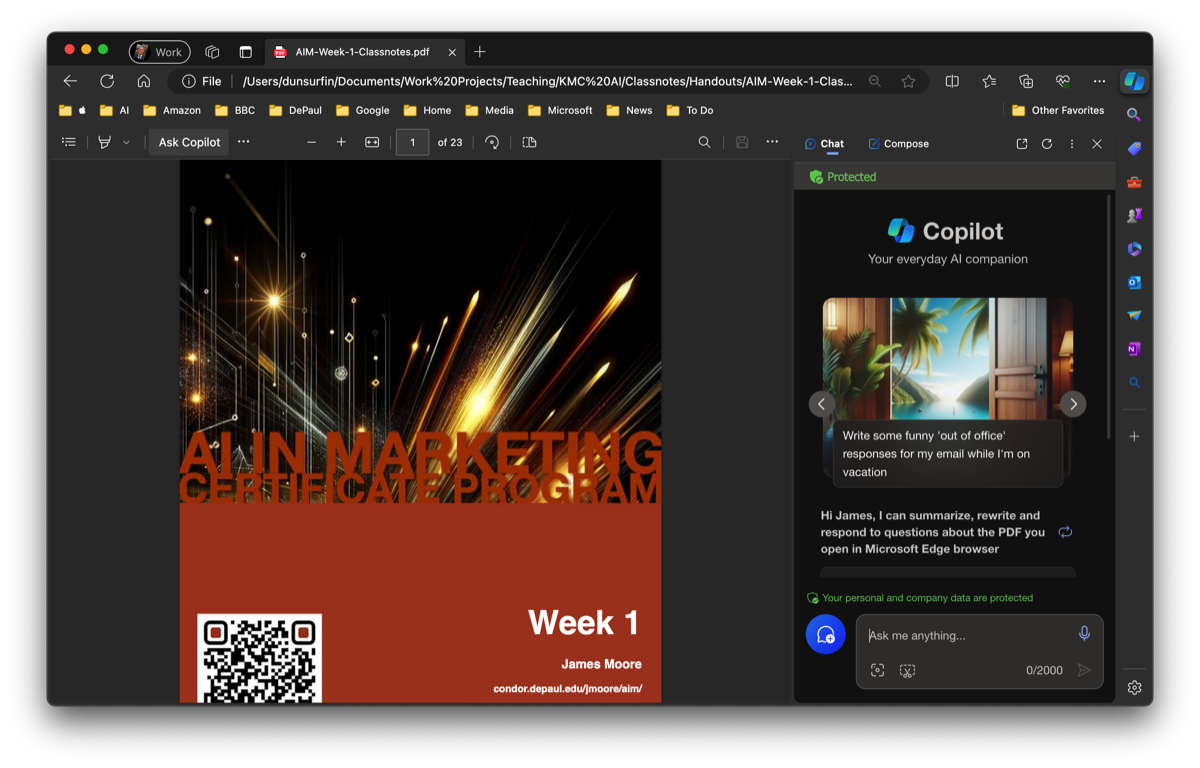Rotate the PDF page

pyautogui.click(x=492, y=142)
